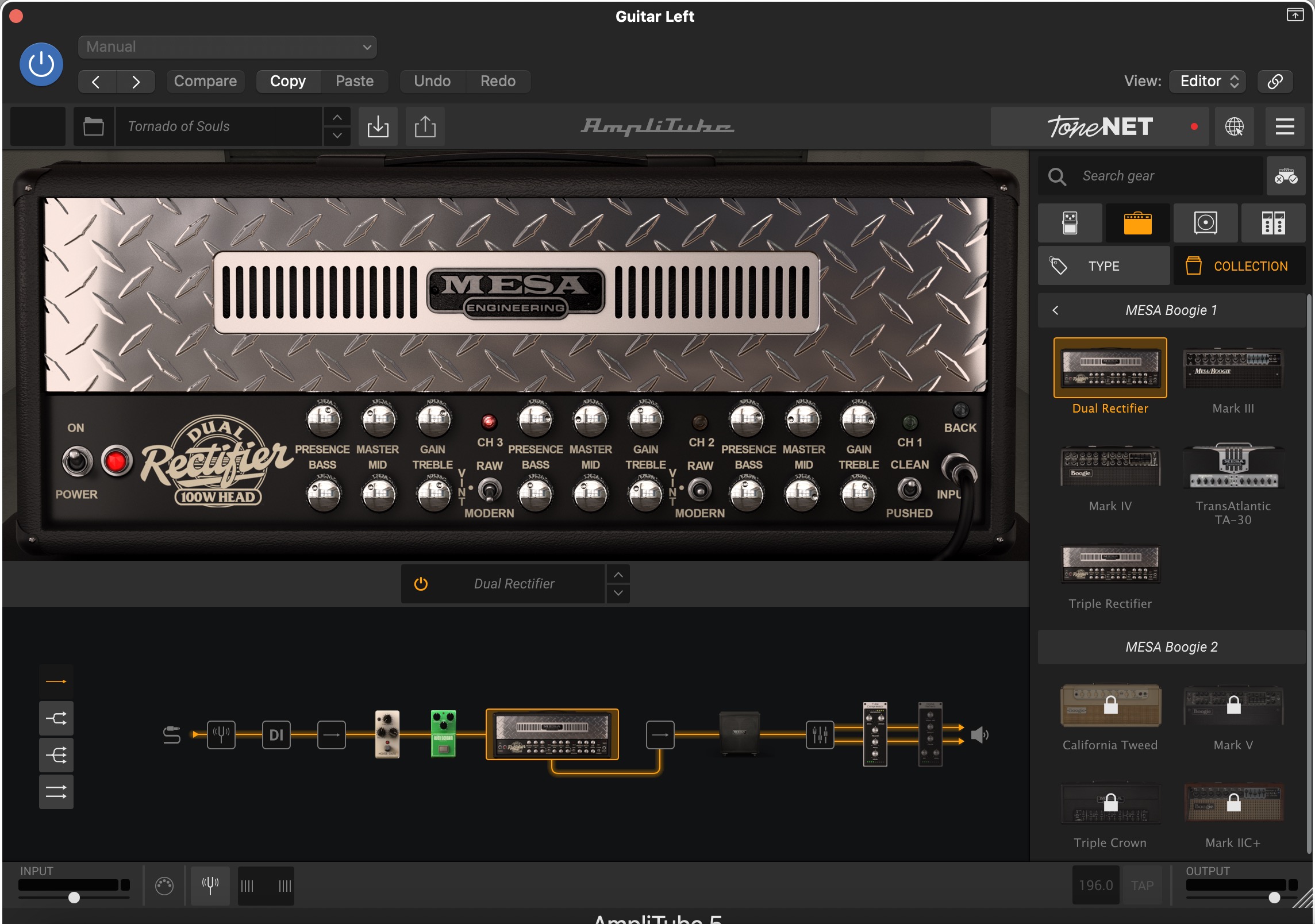Switch to the stomp pedals gear tab
Viewport: 1315px width, 924px height.
(x=1070, y=223)
